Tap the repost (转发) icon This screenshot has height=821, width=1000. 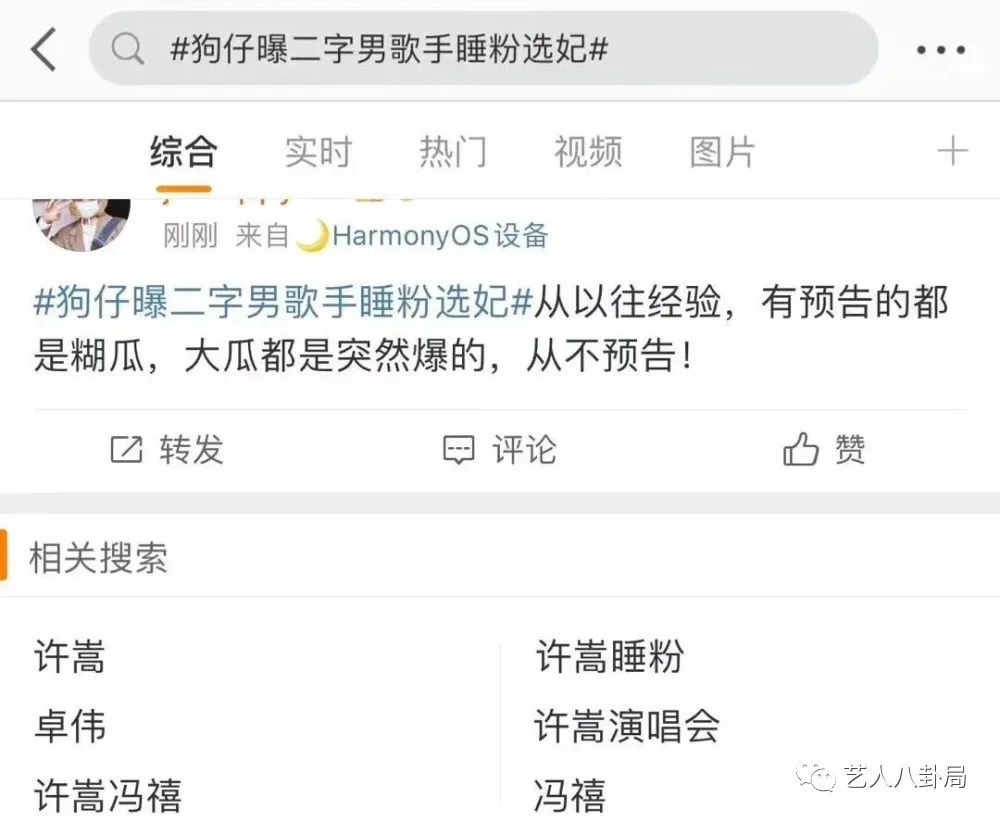[x=126, y=449]
